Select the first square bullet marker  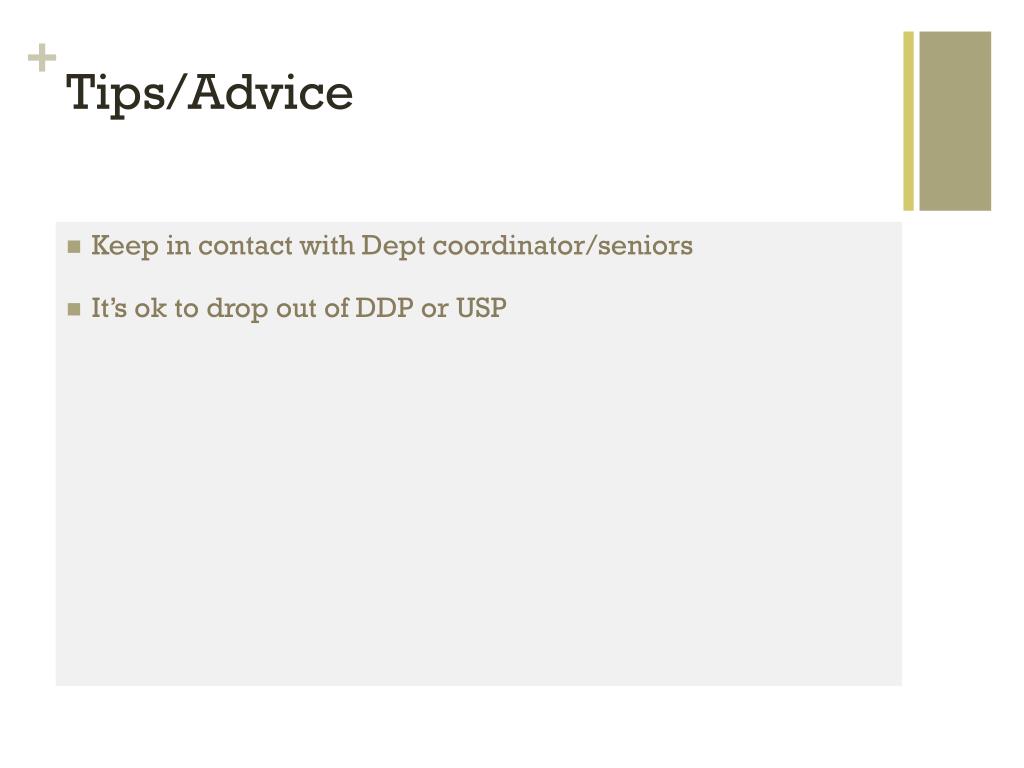click(x=74, y=247)
